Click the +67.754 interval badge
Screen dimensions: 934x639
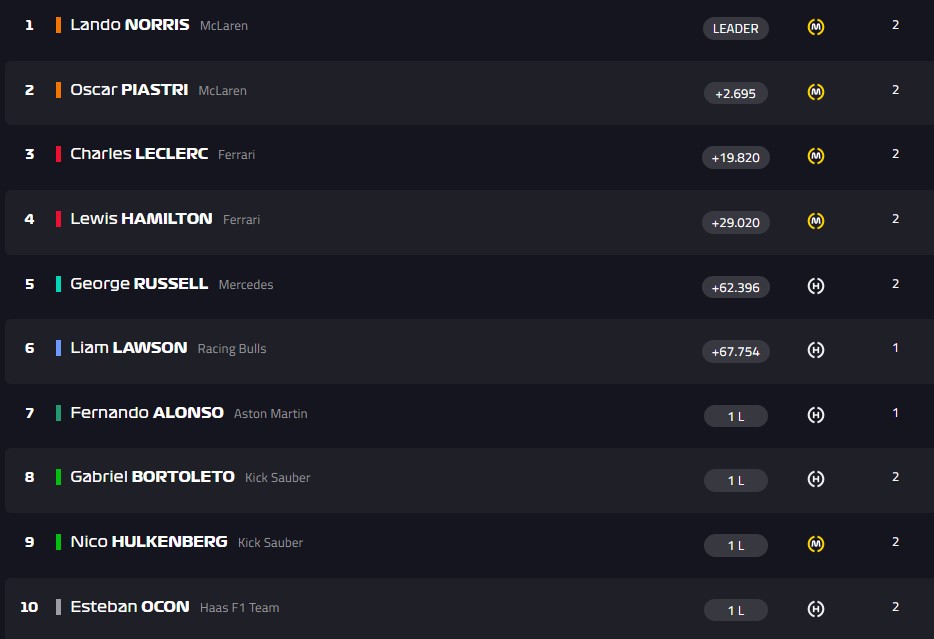coord(735,351)
